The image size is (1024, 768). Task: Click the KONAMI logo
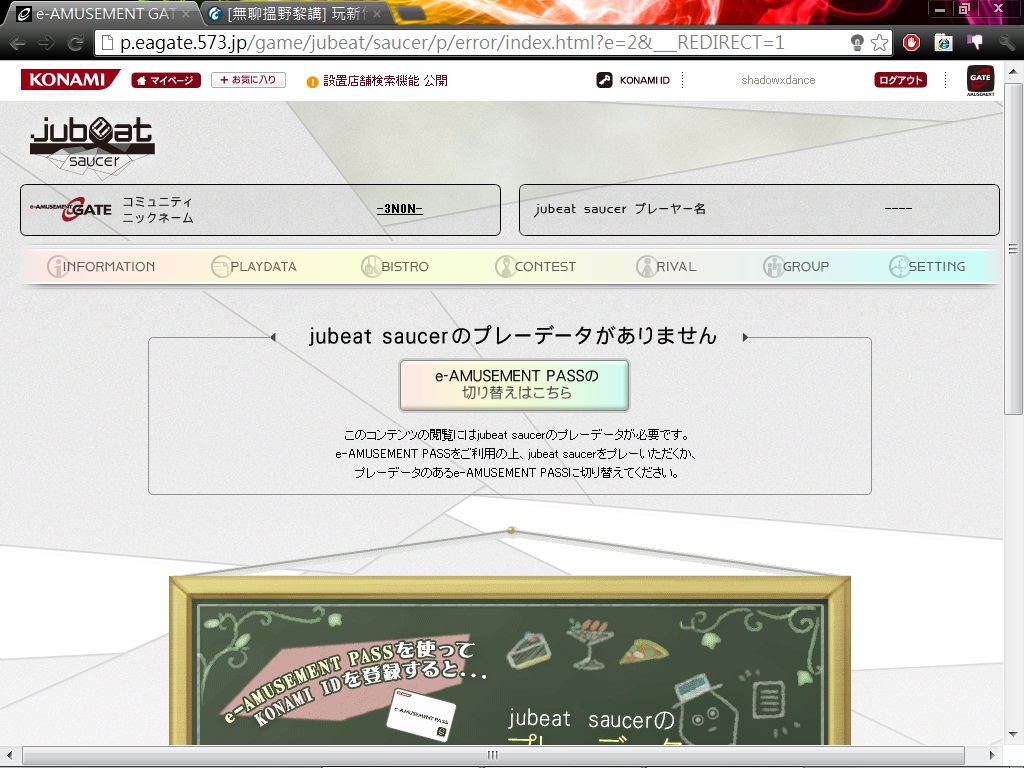pos(69,80)
